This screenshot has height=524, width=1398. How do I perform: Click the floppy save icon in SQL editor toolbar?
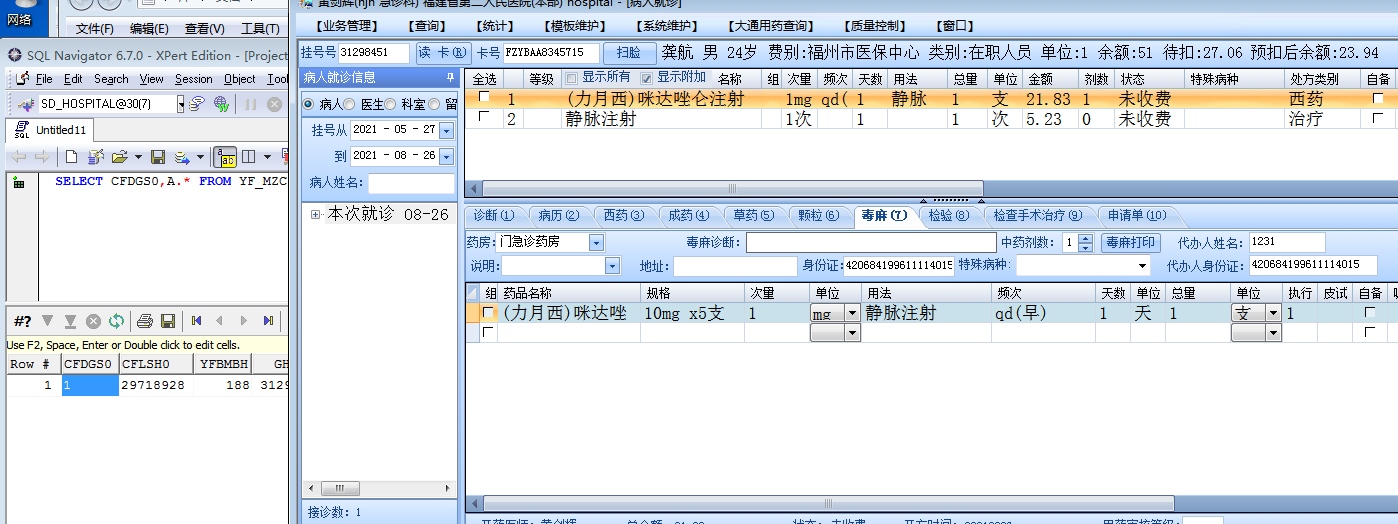pos(158,157)
